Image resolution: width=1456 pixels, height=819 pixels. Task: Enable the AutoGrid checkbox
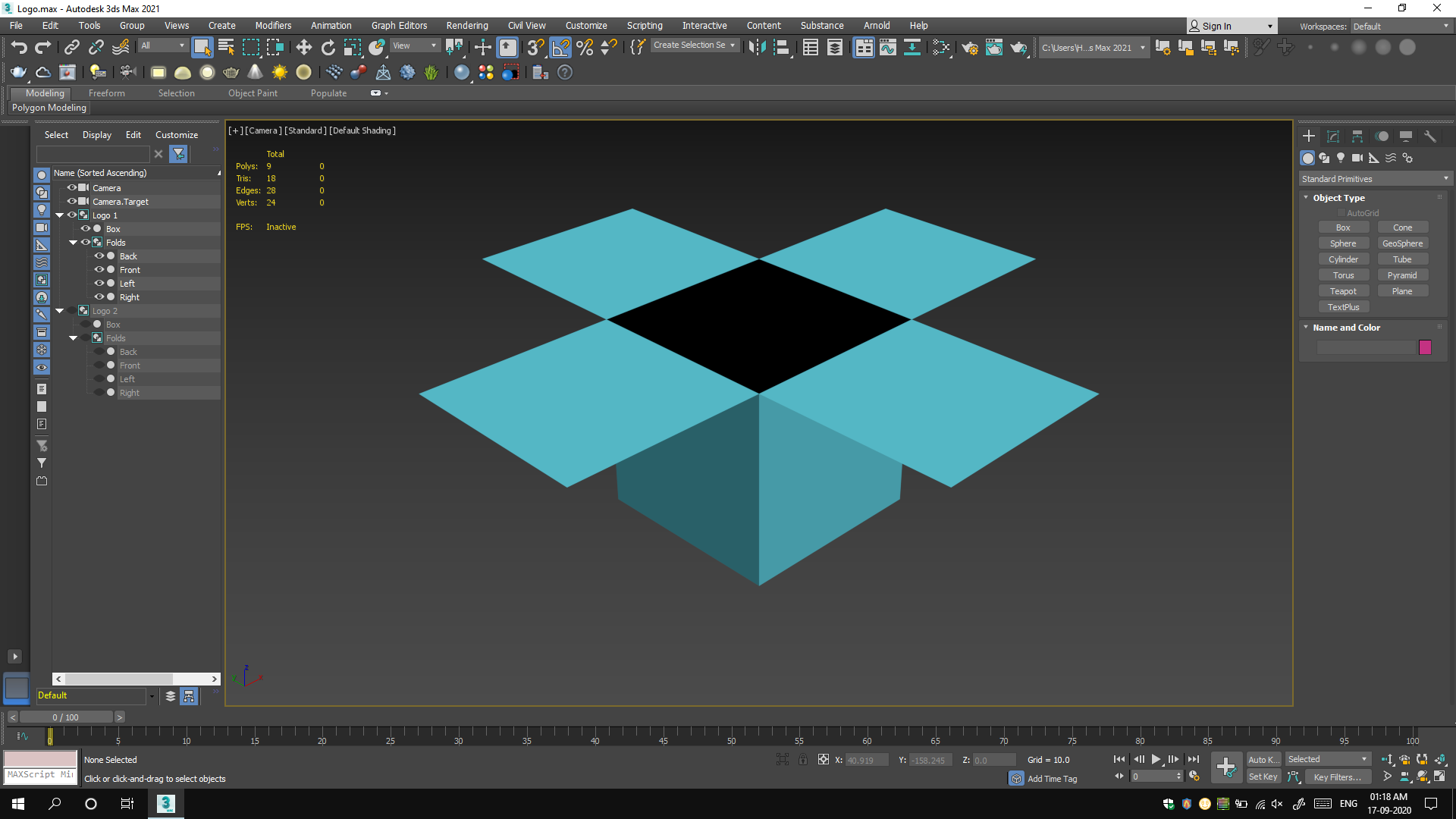coord(1341,213)
